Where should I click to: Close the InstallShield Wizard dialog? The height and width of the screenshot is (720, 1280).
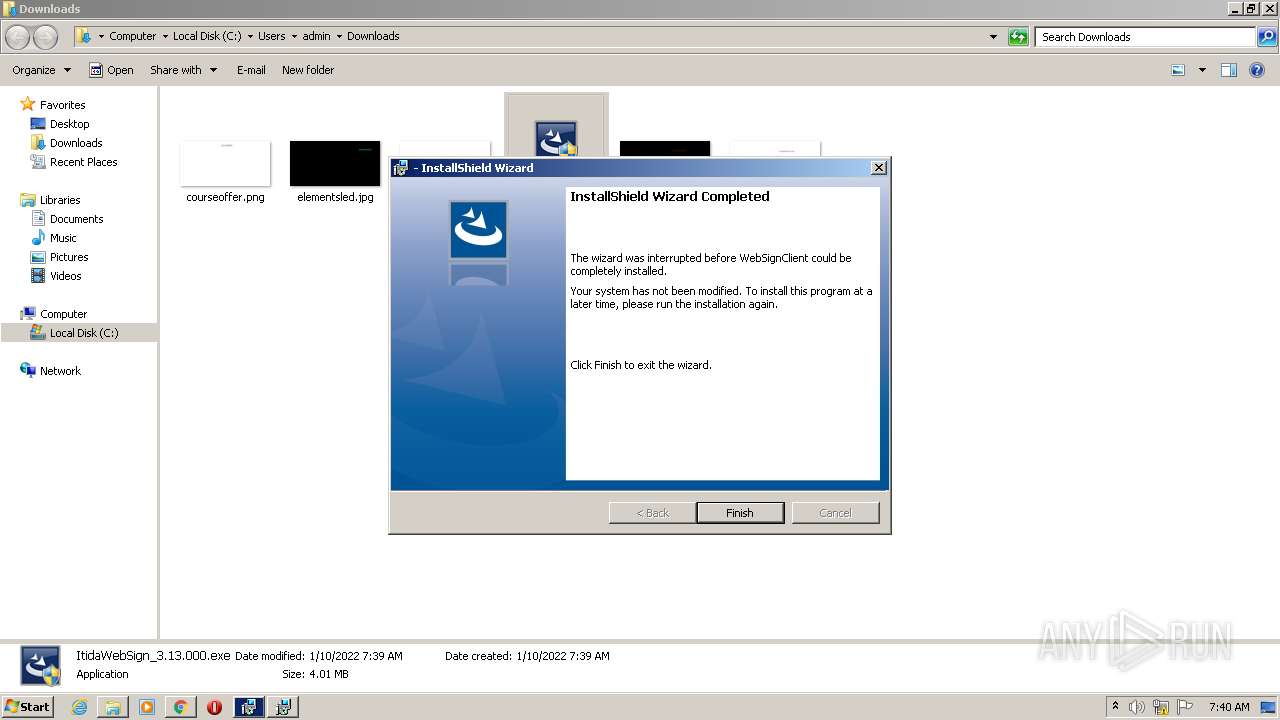click(878, 168)
